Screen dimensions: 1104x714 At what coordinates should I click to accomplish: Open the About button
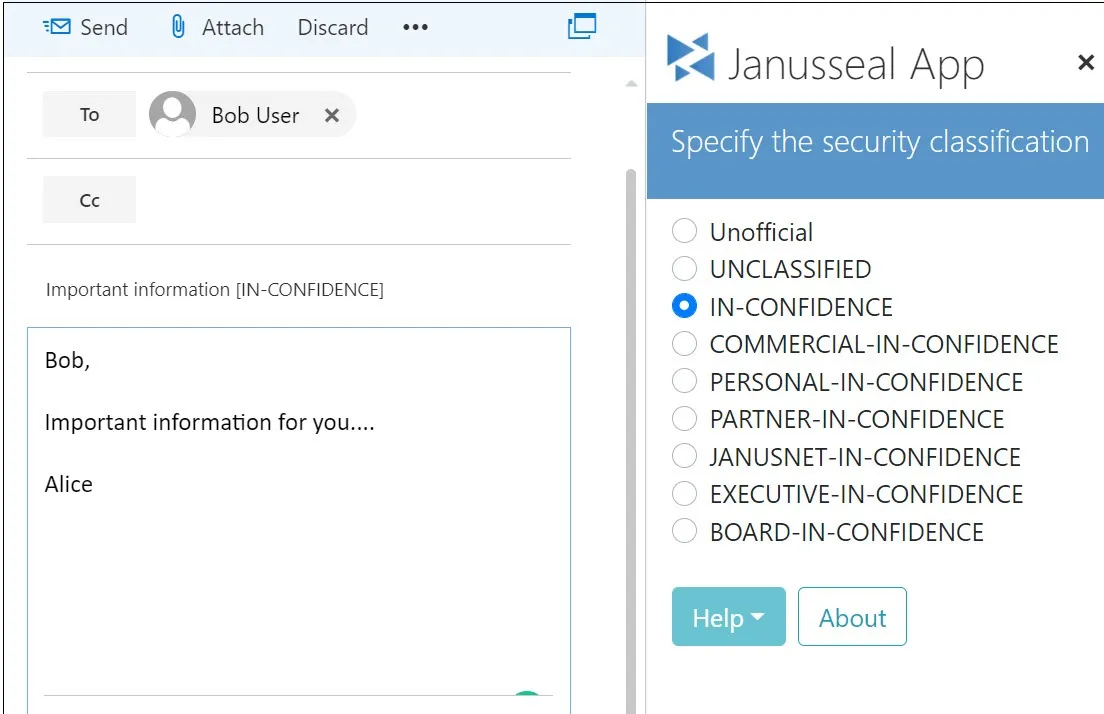[x=852, y=617]
